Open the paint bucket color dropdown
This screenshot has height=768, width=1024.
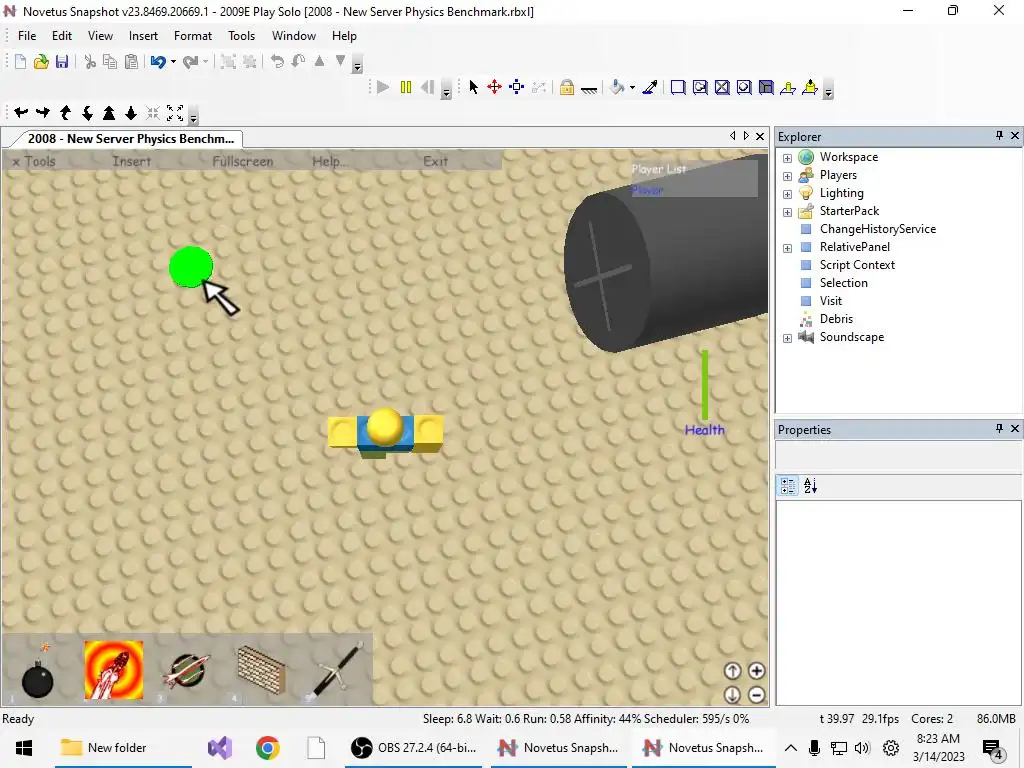[x=632, y=88]
